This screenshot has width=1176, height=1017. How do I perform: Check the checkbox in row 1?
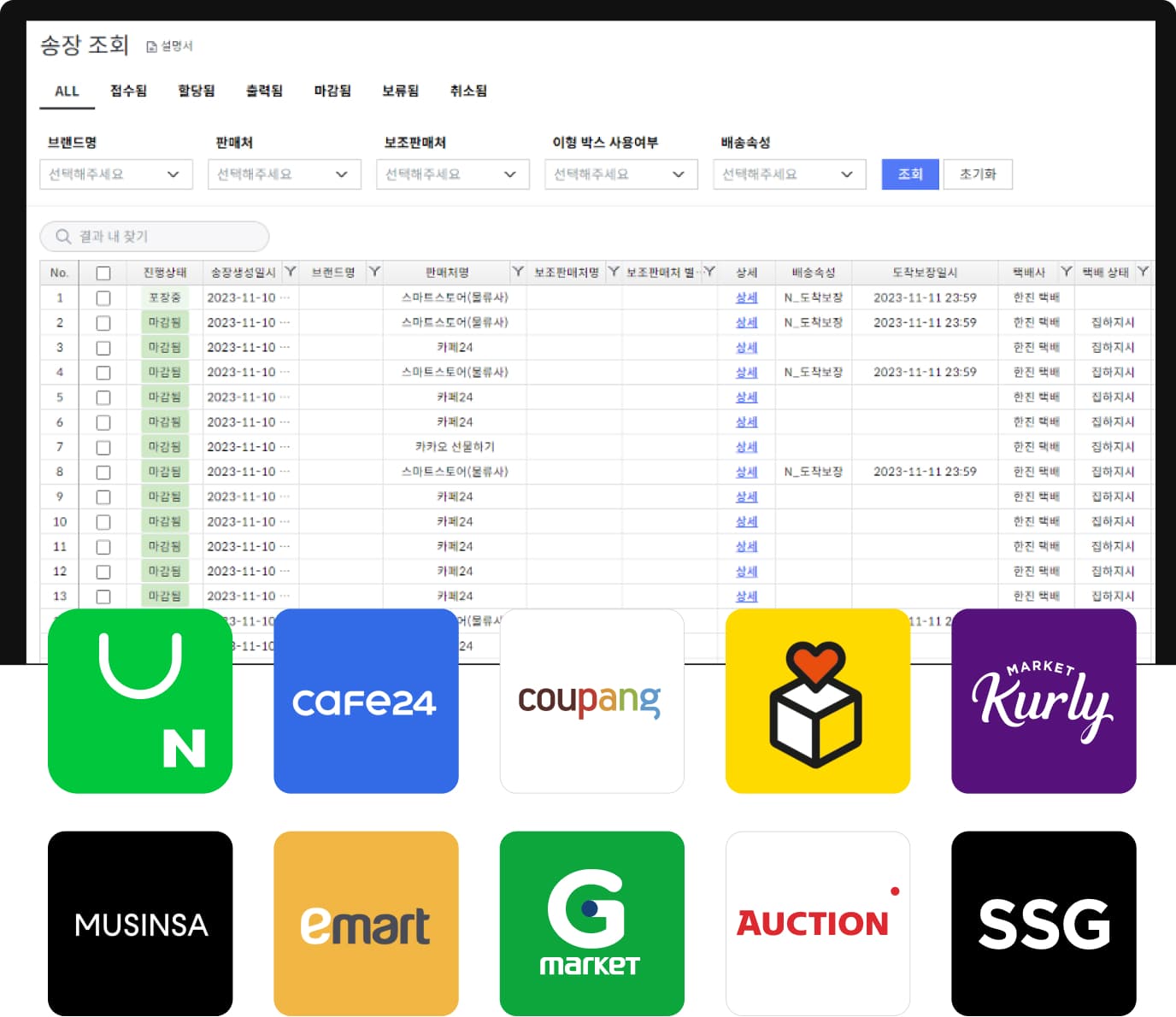click(103, 298)
